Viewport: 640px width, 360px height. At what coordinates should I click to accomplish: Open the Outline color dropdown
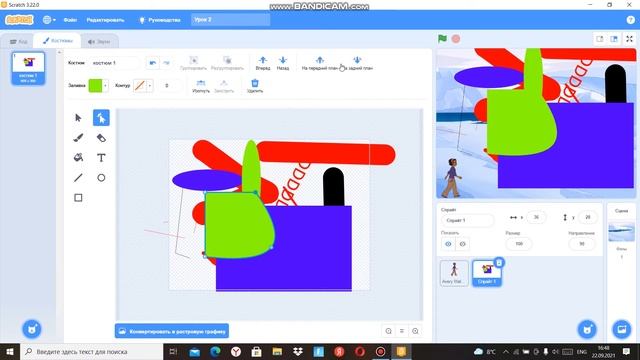[x=143, y=86]
